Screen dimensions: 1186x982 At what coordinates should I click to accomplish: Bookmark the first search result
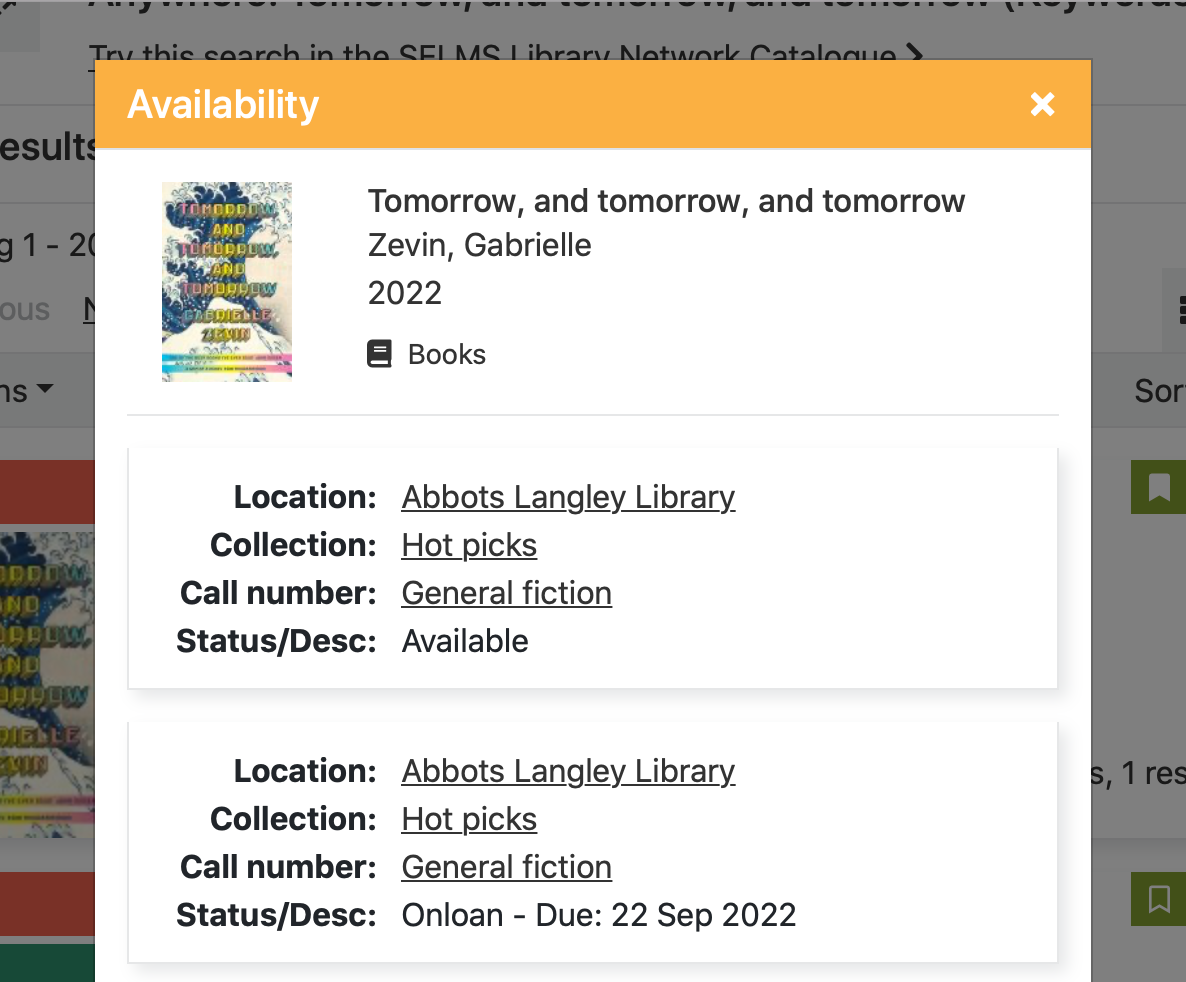point(1157,487)
